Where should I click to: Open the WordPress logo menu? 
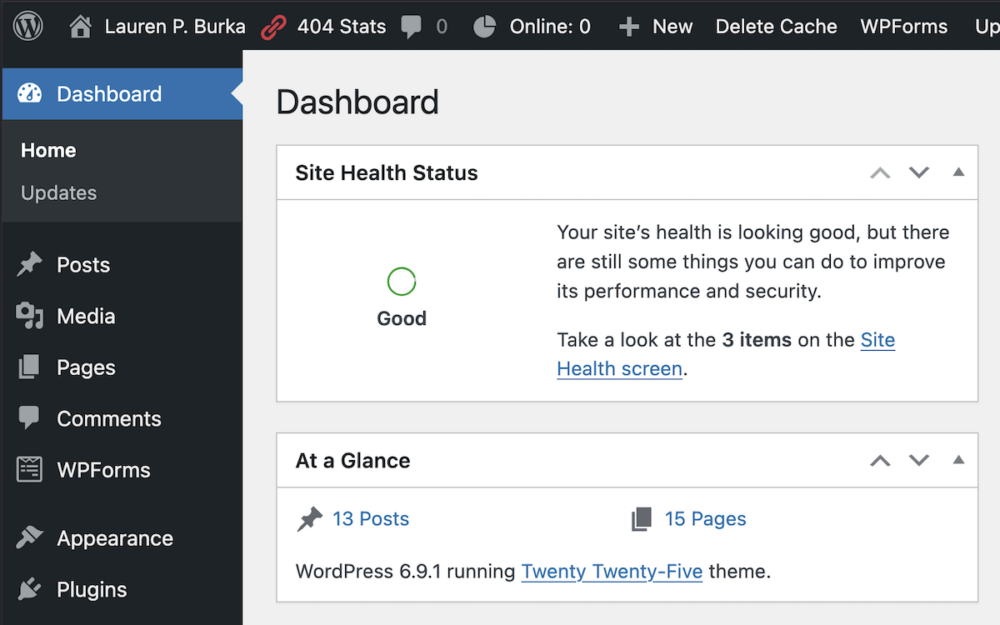coord(27,26)
